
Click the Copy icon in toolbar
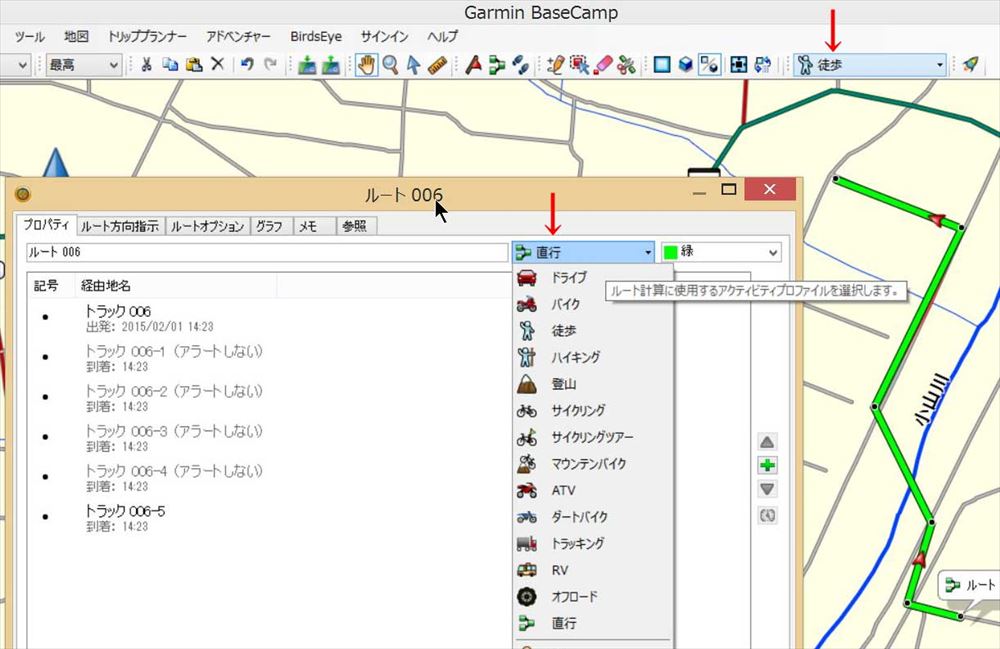point(170,64)
